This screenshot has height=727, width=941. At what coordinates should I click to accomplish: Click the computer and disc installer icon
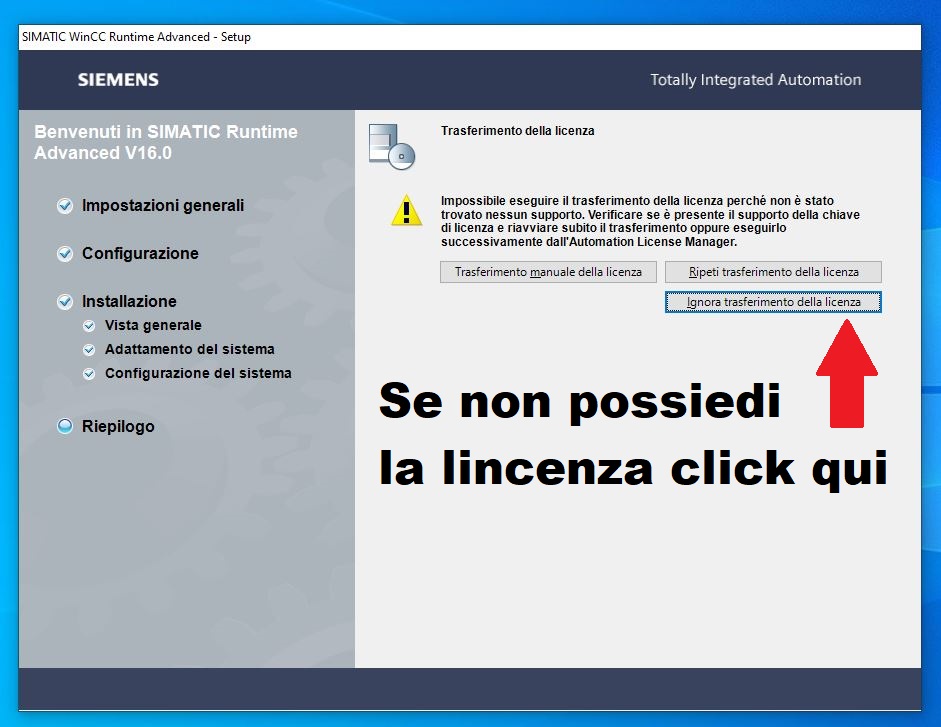pos(392,147)
